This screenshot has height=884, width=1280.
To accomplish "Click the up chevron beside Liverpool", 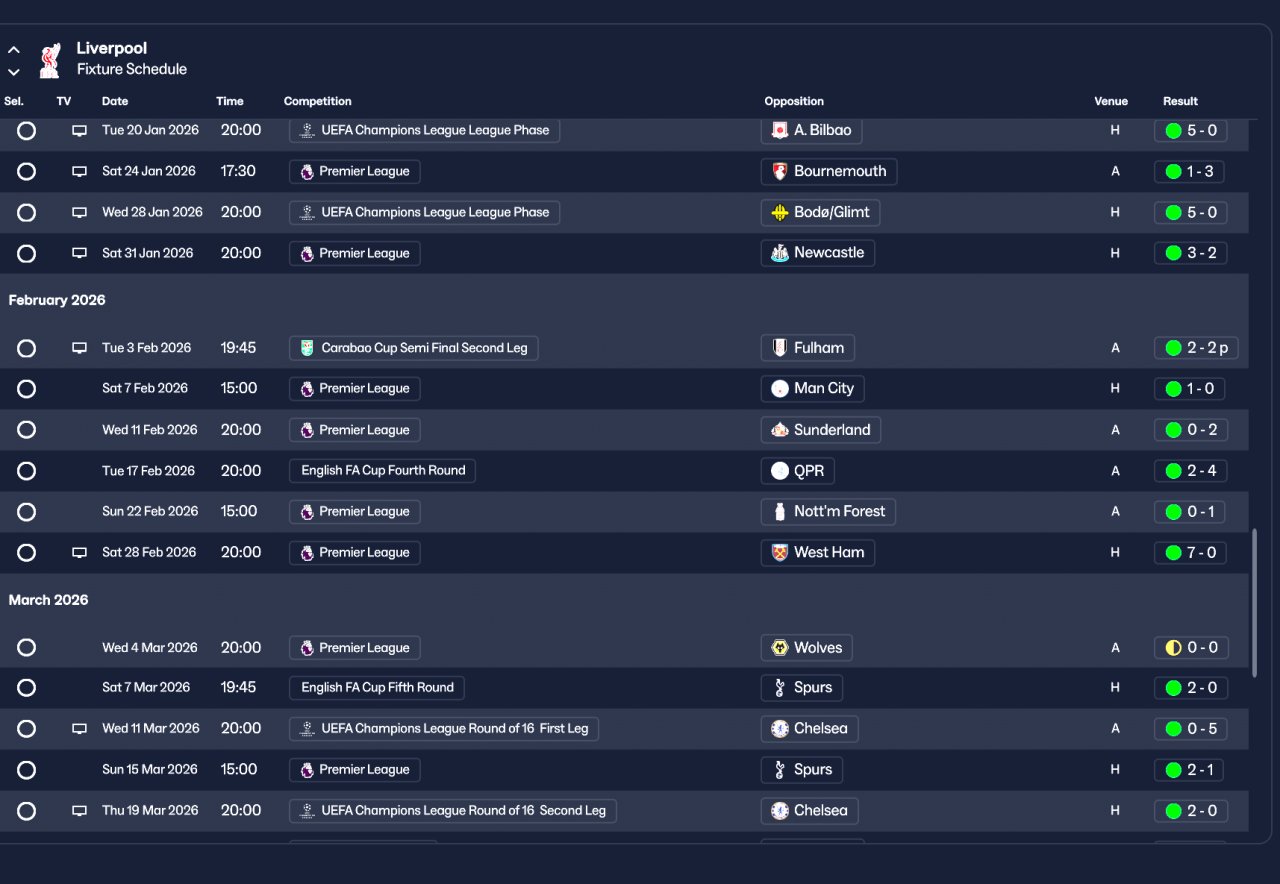I will pyautogui.click(x=14, y=49).
